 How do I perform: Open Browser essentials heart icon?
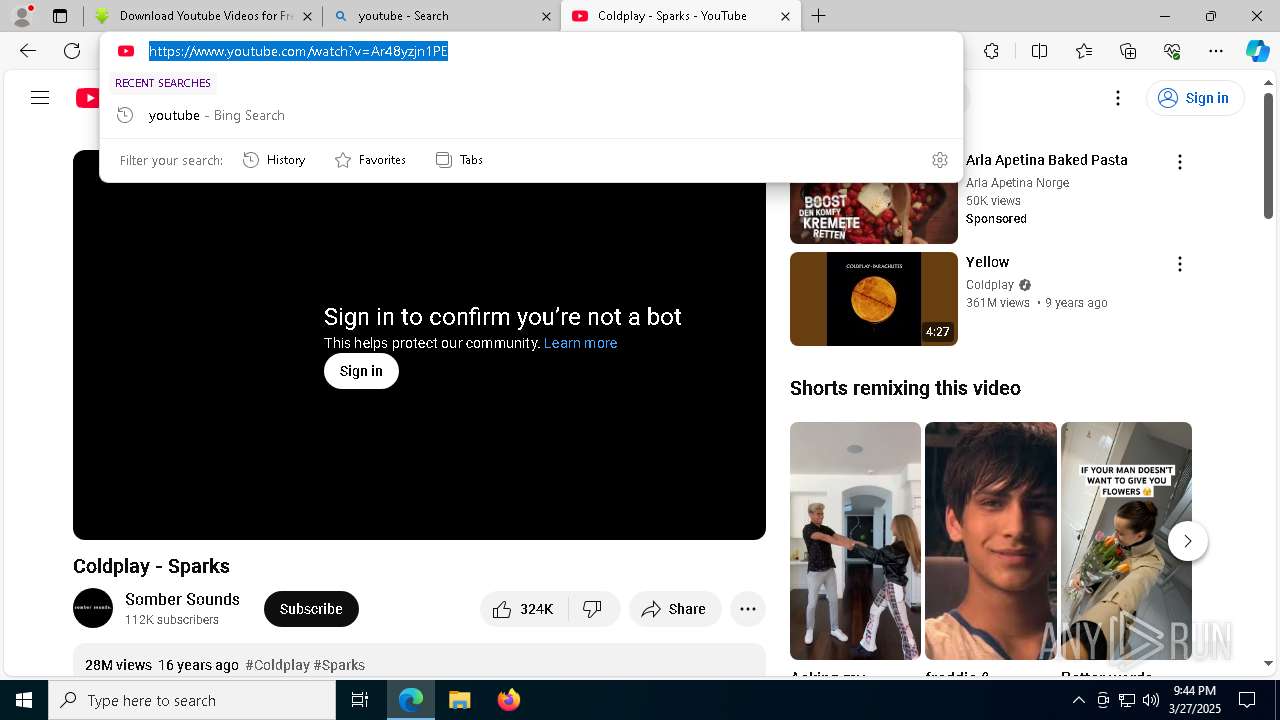pyautogui.click(x=1172, y=51)
